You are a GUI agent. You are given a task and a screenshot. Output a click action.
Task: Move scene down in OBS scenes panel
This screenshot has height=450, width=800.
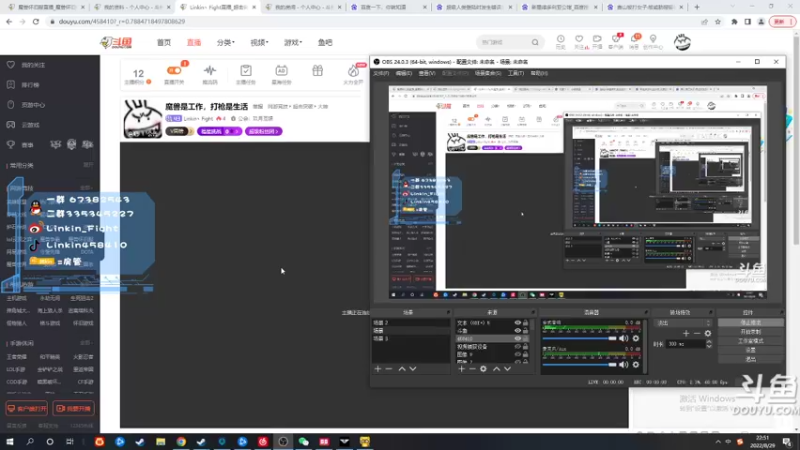pyautogui.click(x=413, y=368)
